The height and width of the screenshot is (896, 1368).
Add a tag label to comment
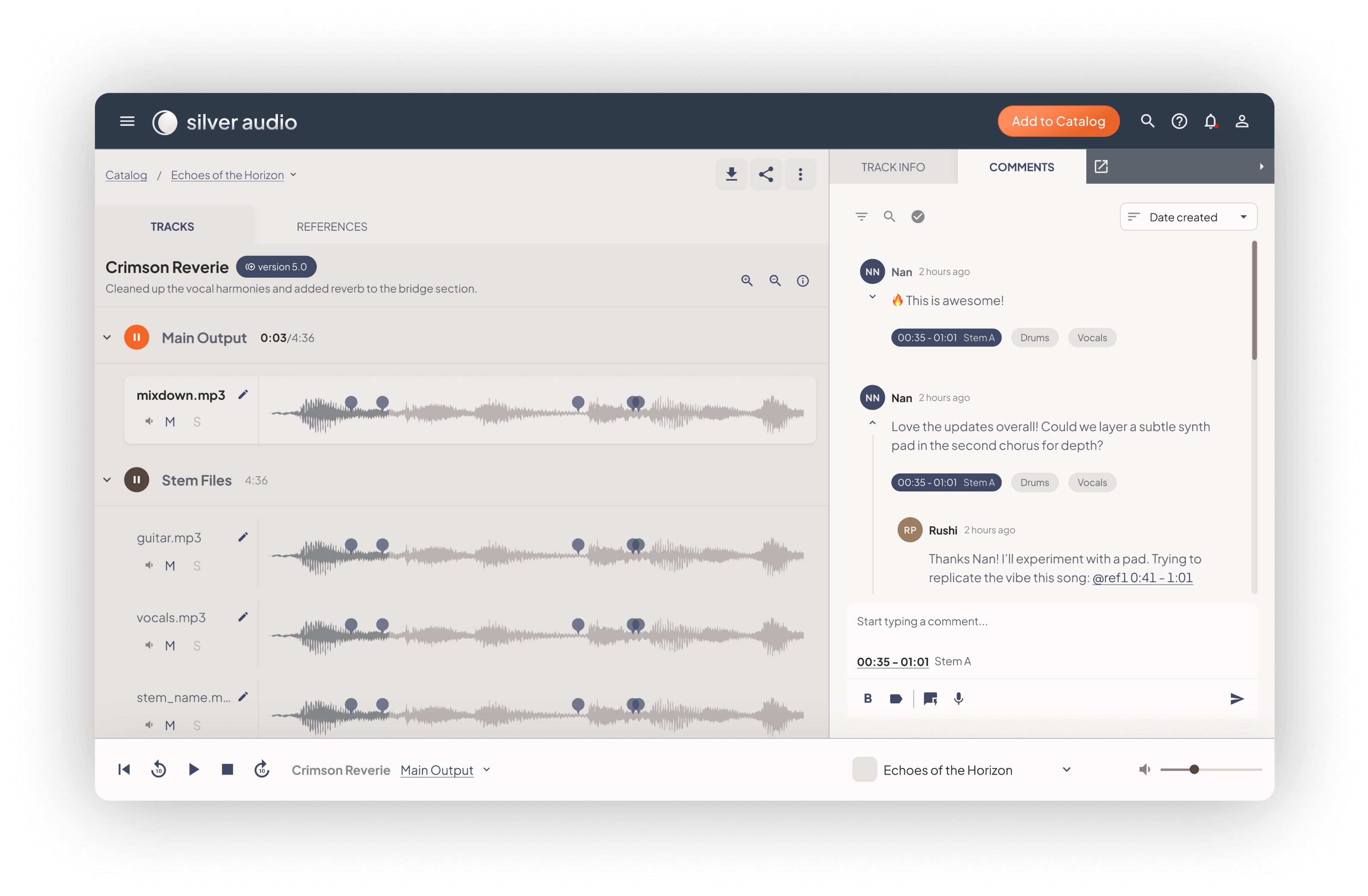(896, 699)
